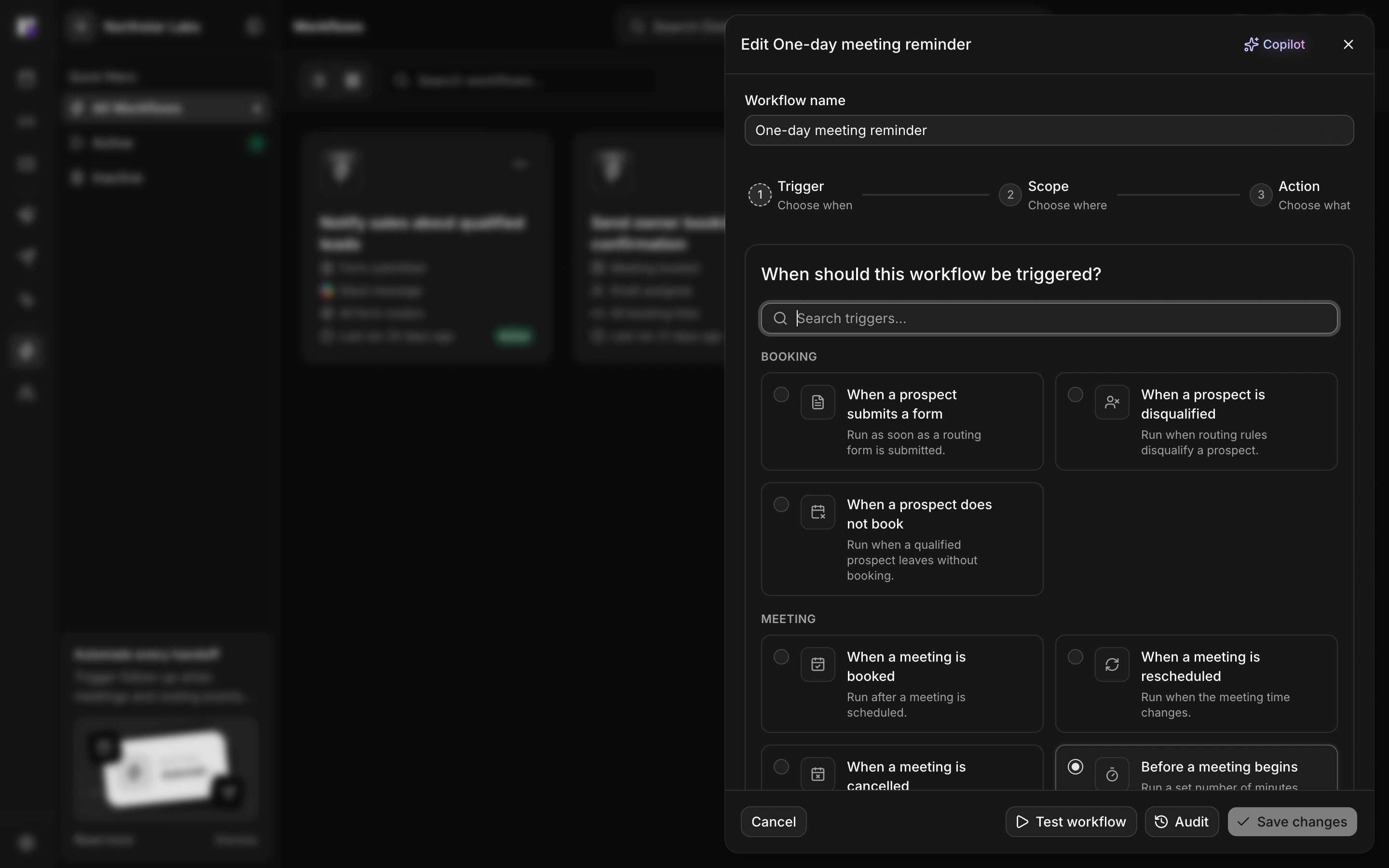Click 'Run as soon as a routing form is submitted.' text
1389x868 pixels.
914,443
